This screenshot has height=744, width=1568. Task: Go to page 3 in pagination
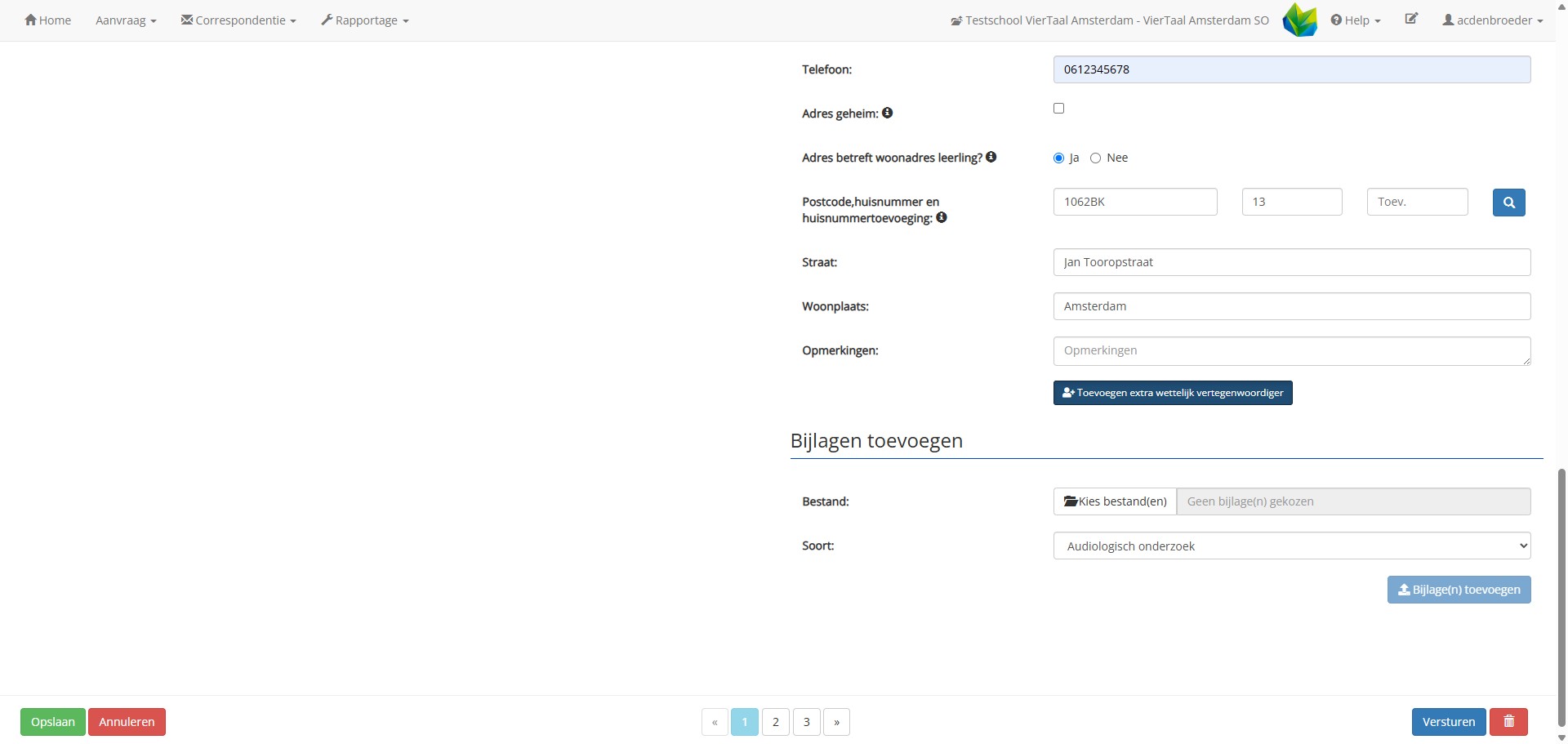coord(807,722)
